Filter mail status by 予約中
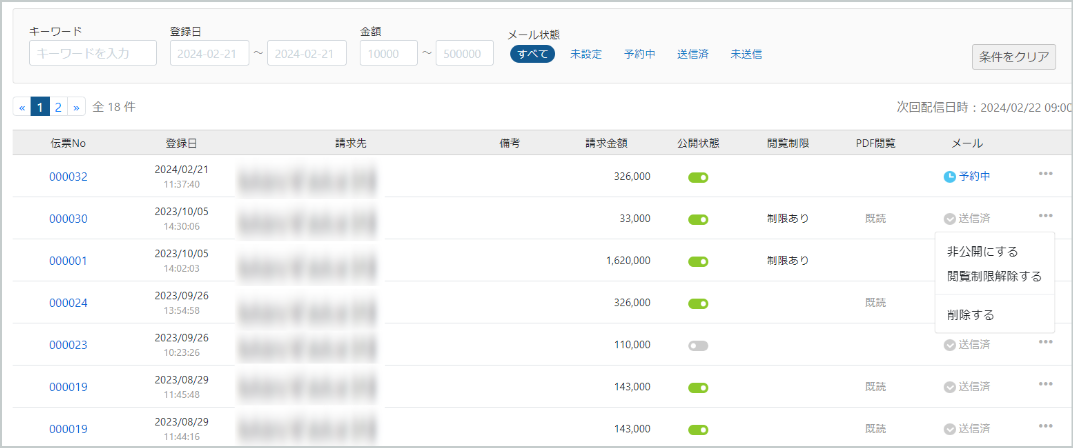Image resolution: width=1073 pixels, height=448 pixels. (640, 54)
